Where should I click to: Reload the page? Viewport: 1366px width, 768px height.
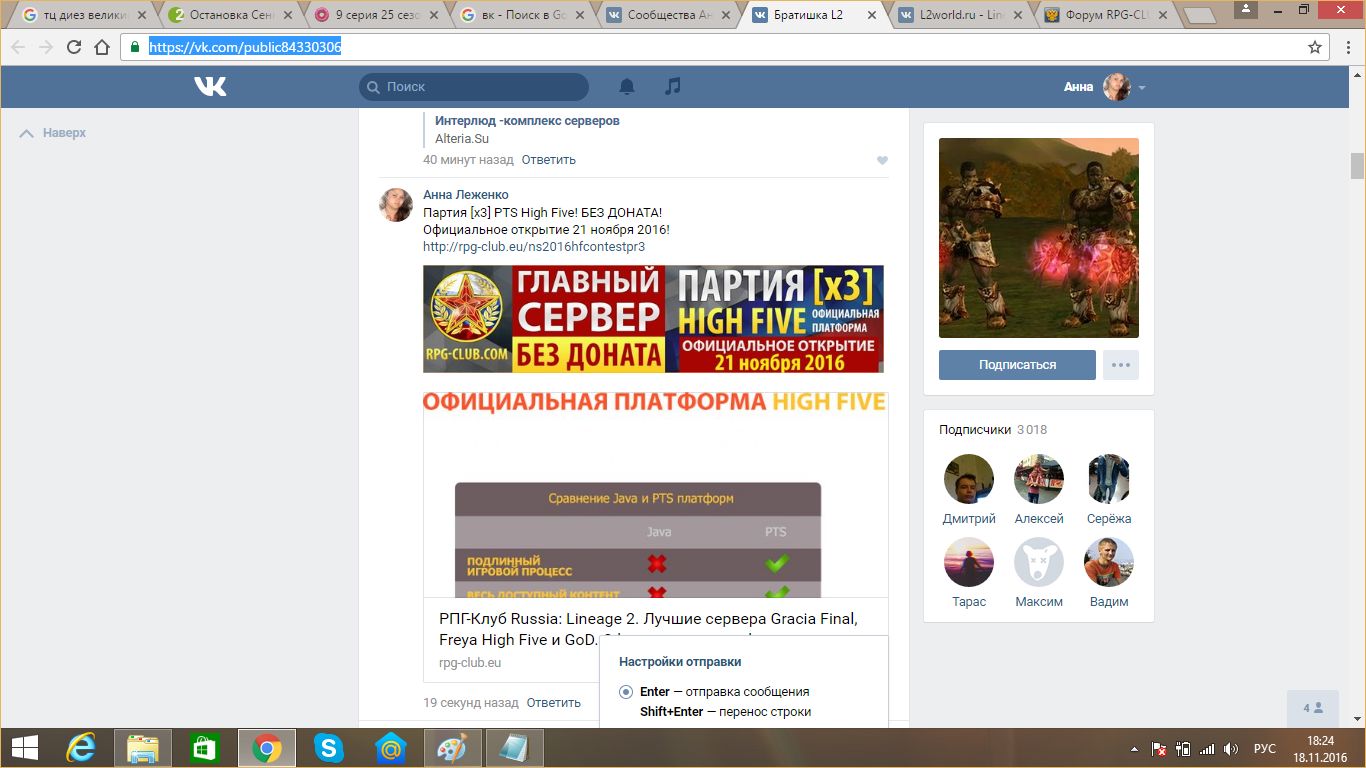click(74, 47)
